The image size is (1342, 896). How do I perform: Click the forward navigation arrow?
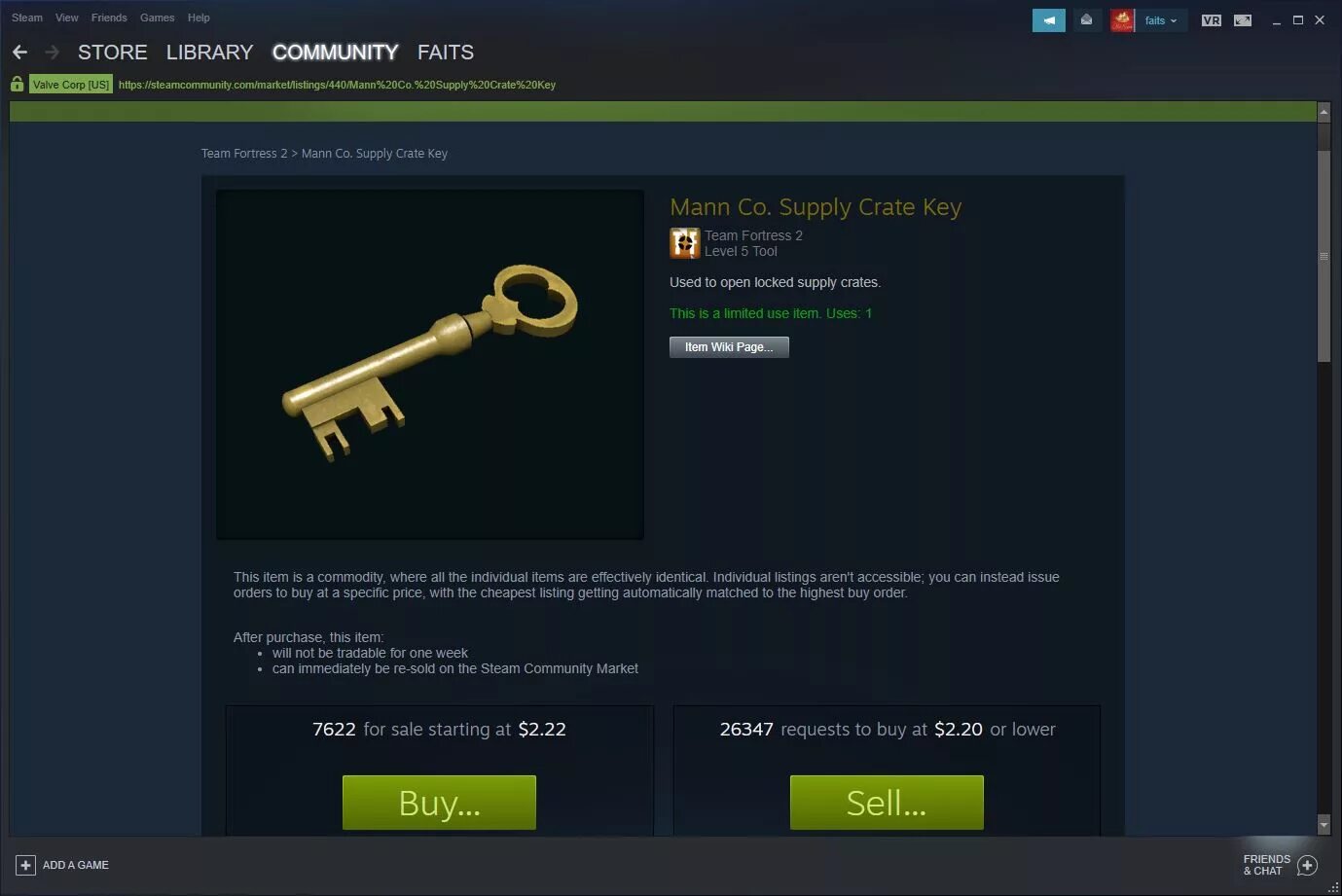53,53
